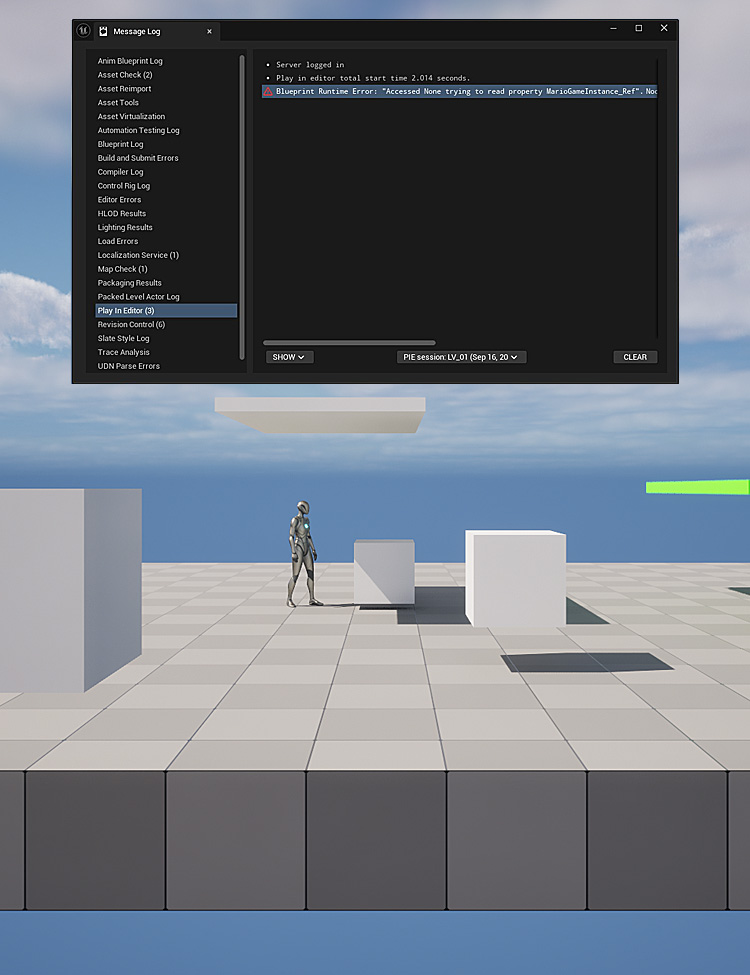This screenshot has width=750, height=975.
Task: Open Revision Control (6) log
Action: tap(131, 325)
